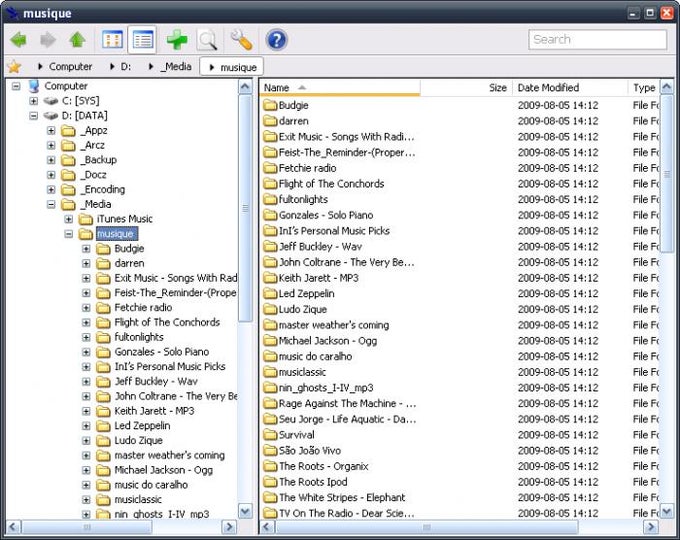Click the tree pane vertical scroll thumb

(x=245, y=208)
